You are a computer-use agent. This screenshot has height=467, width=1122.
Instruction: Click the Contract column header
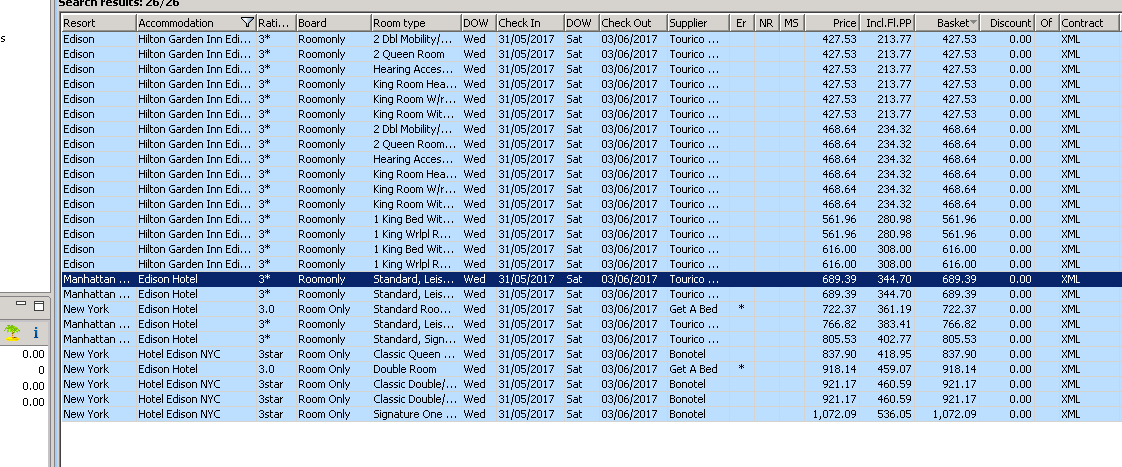1088,23
